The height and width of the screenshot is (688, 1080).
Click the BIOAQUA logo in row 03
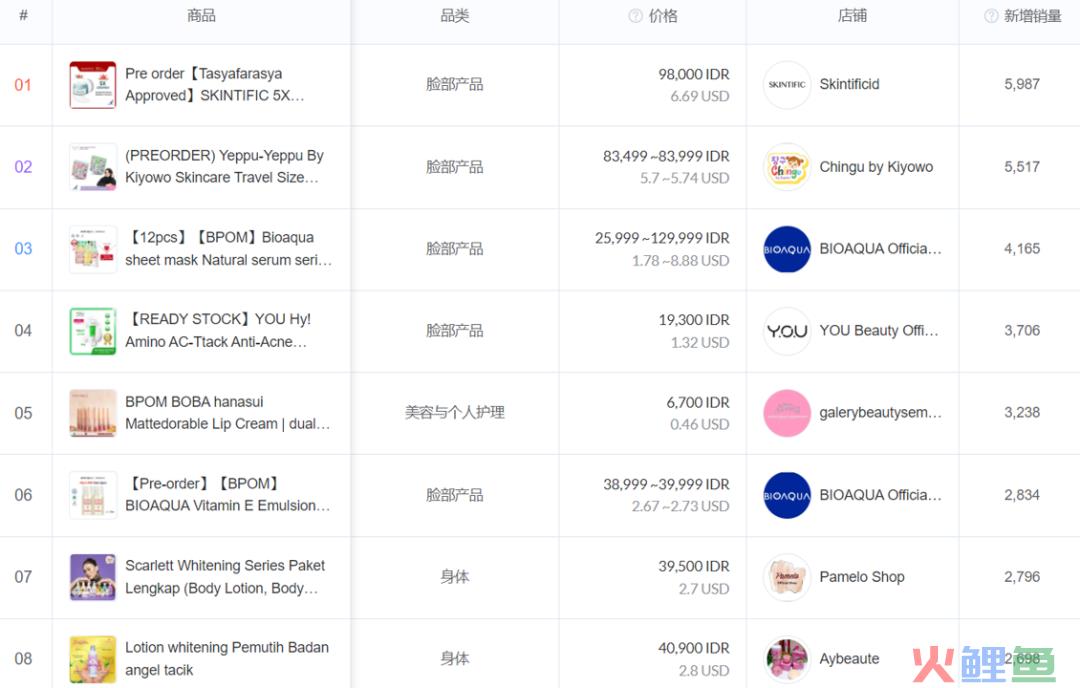(787, 249)
